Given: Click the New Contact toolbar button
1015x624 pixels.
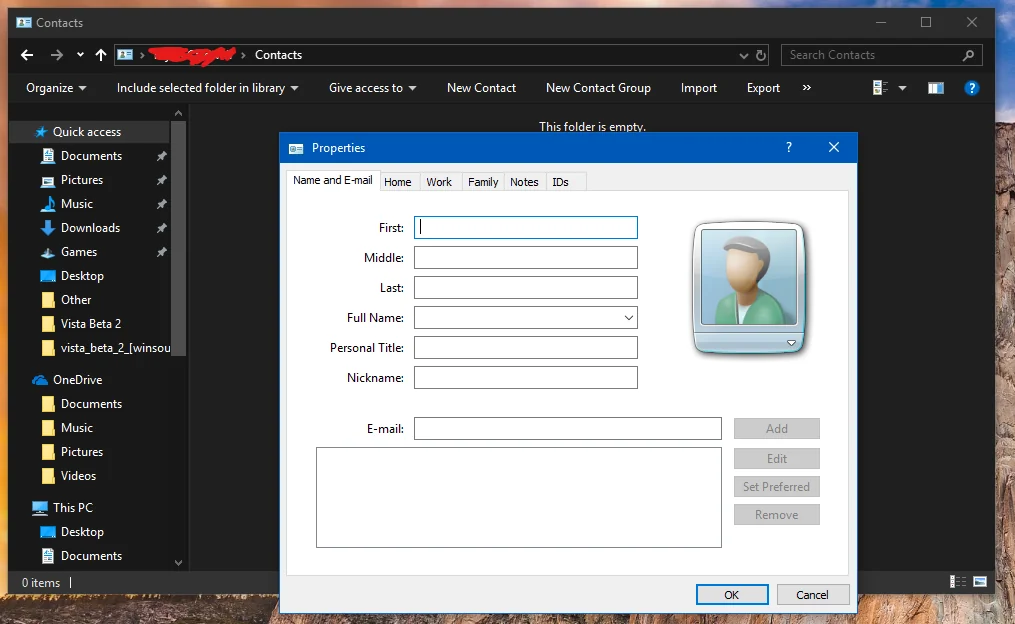Looking at the screenshot, I should click(x=481, y=88).
